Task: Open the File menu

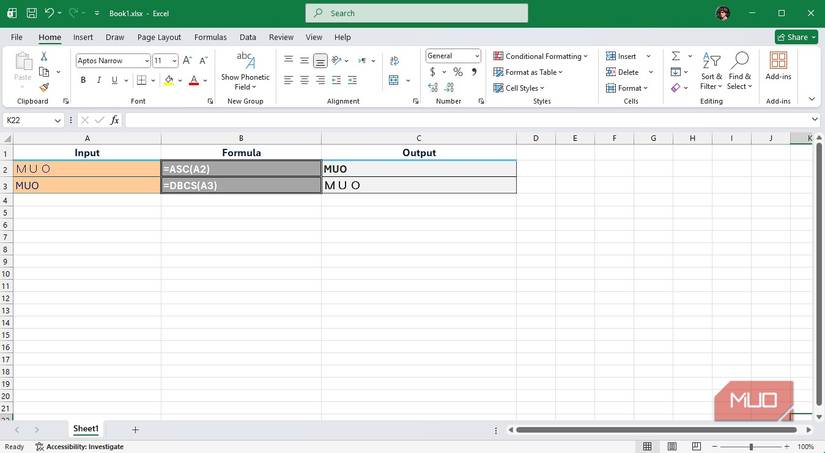Action: click(x=17, y=37)
